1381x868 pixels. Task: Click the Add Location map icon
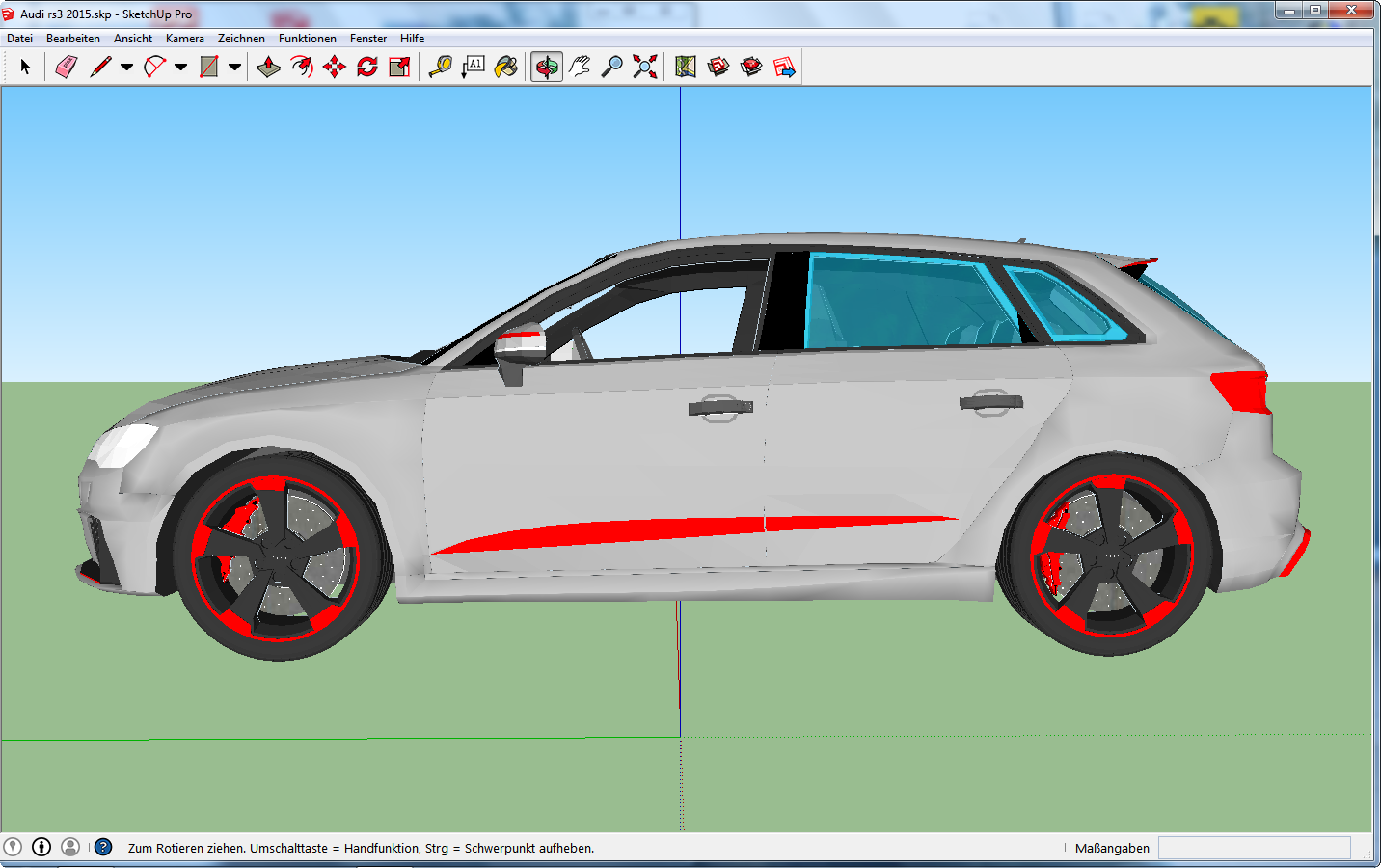686,67
